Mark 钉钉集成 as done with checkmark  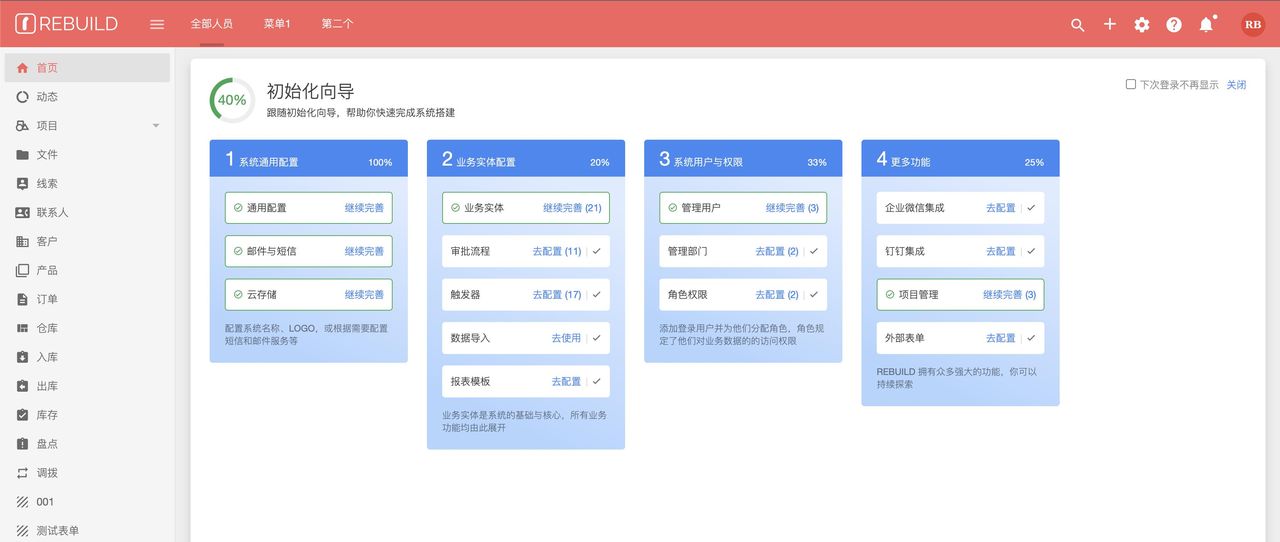1031,251
